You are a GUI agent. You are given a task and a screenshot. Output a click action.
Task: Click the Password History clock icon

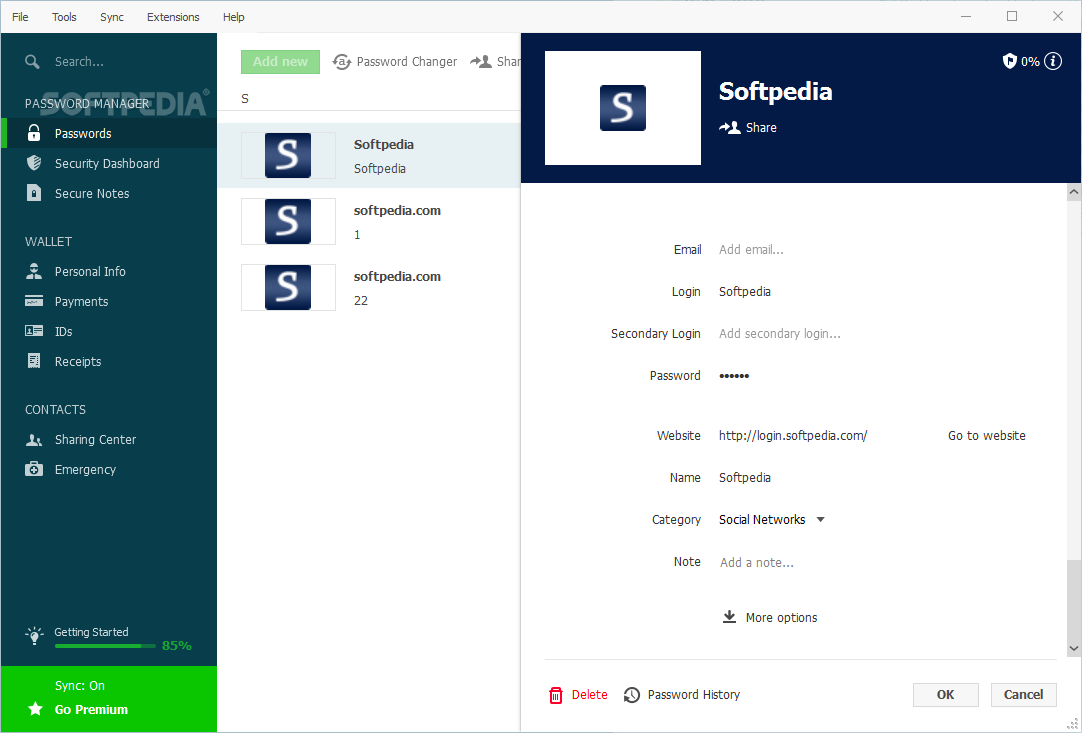[631, 695]
